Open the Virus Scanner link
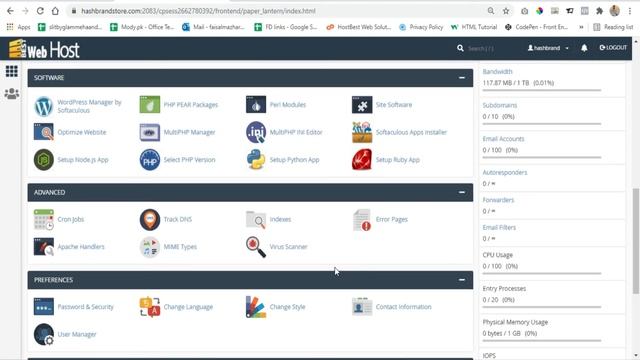The width and height of the screenshot is (640, 360). coord(288,247)
